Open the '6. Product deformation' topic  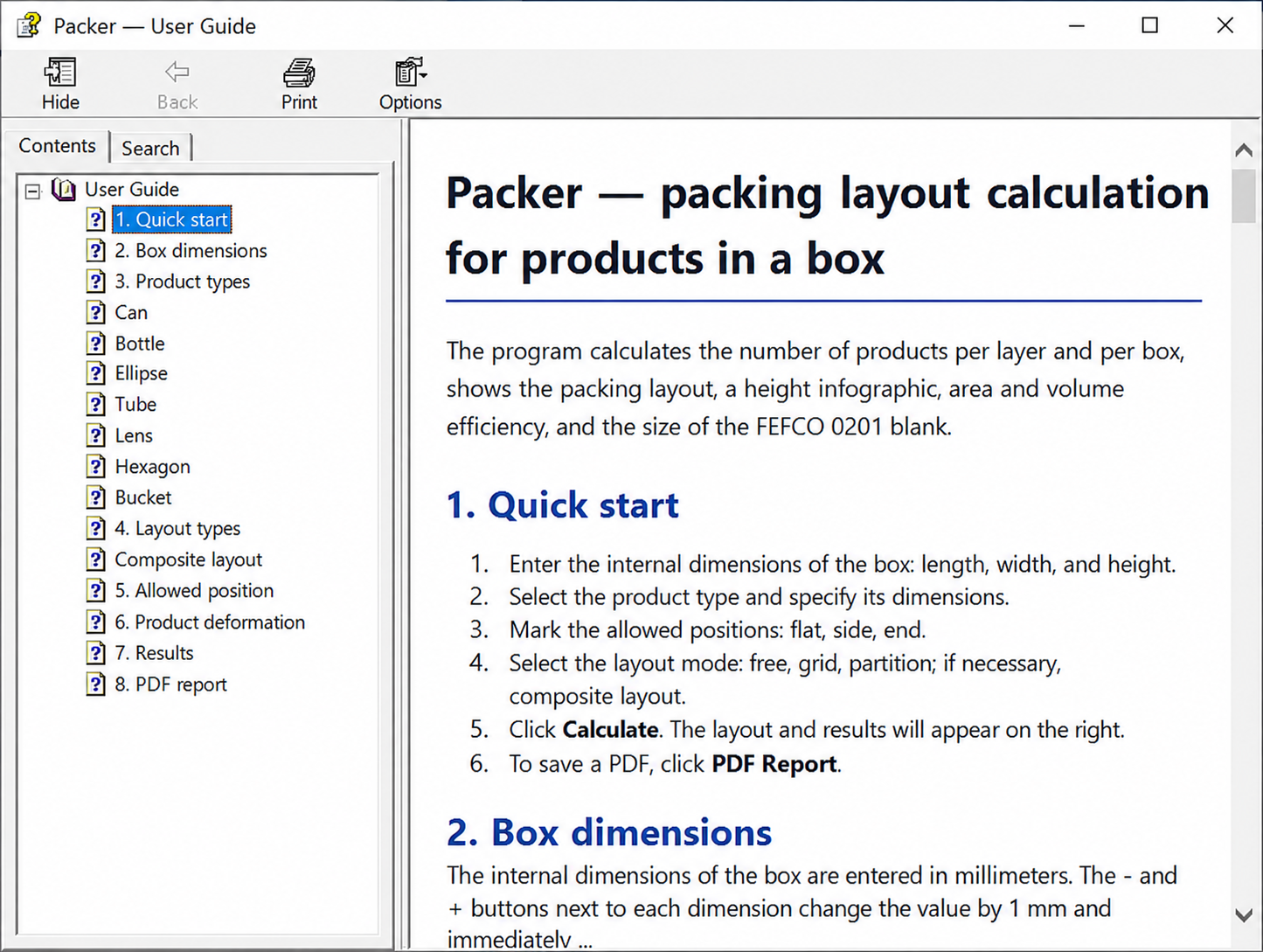[210, 622]
